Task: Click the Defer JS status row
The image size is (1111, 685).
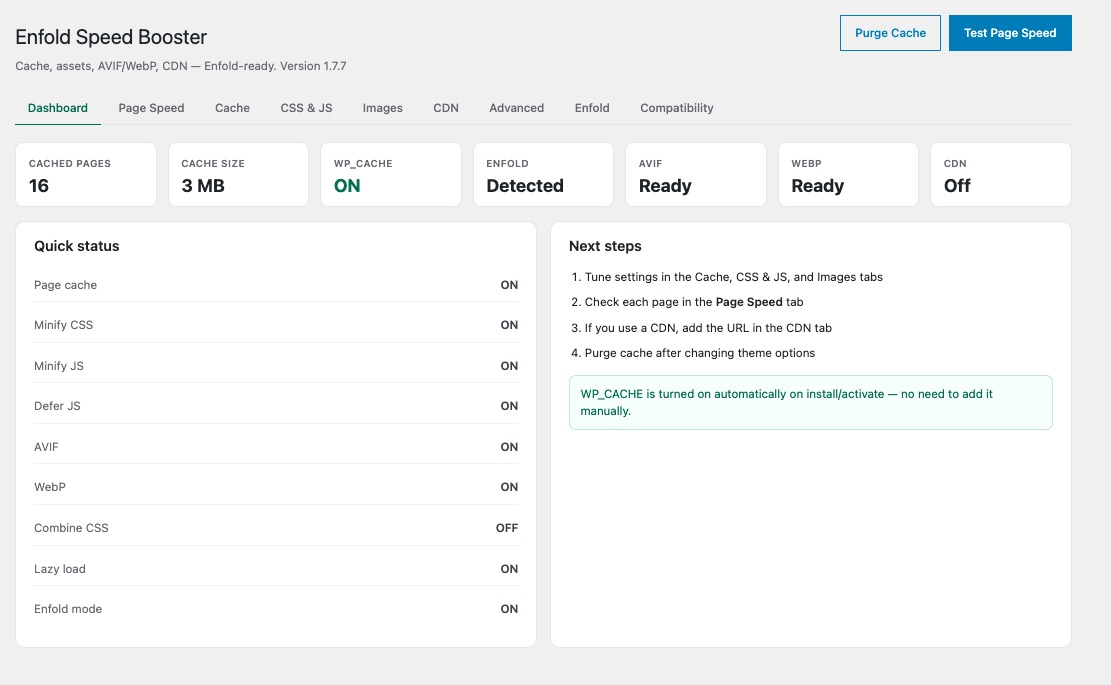Action: click(276, 406)
